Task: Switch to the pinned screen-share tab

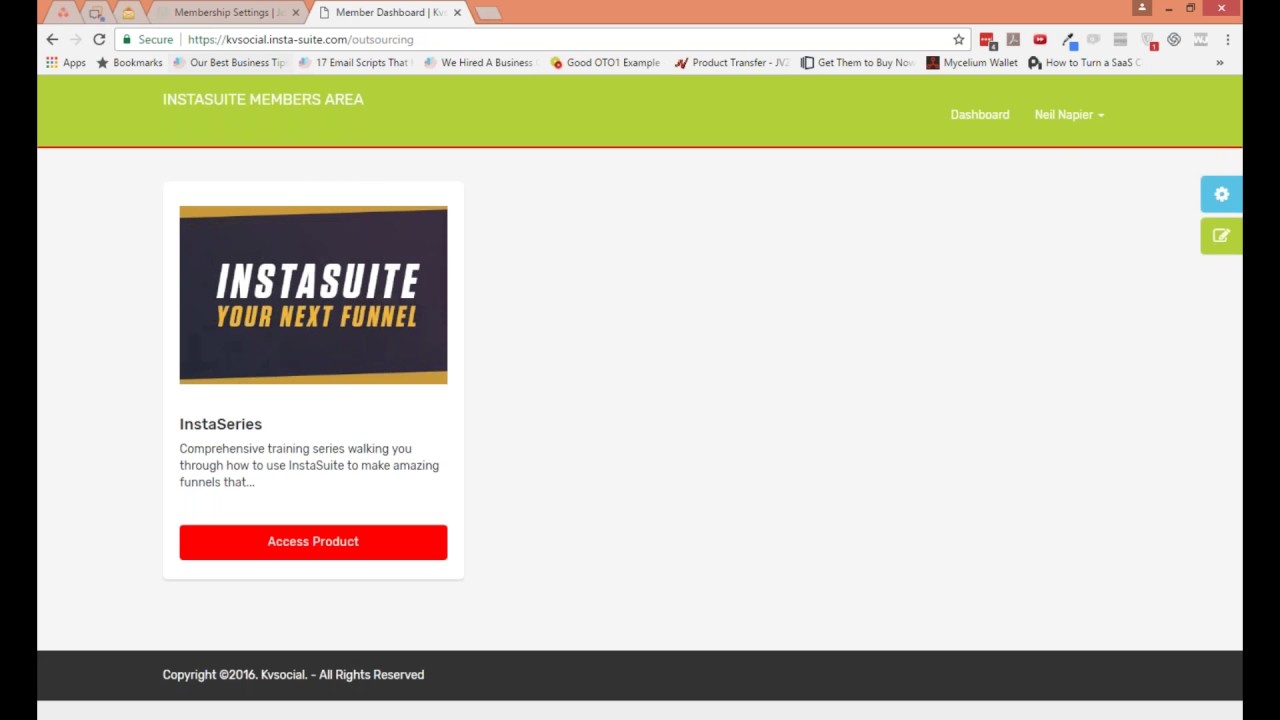Action: point(96,12)
